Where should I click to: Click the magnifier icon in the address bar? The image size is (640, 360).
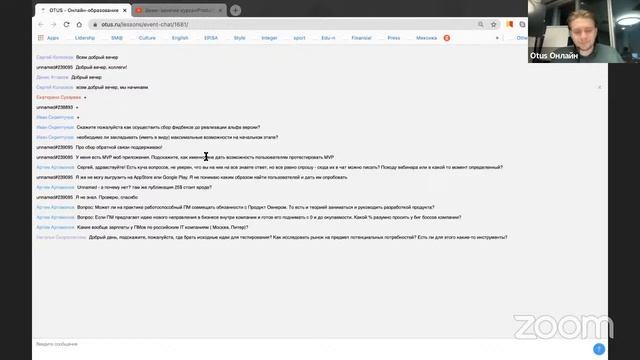pos(481,24)
